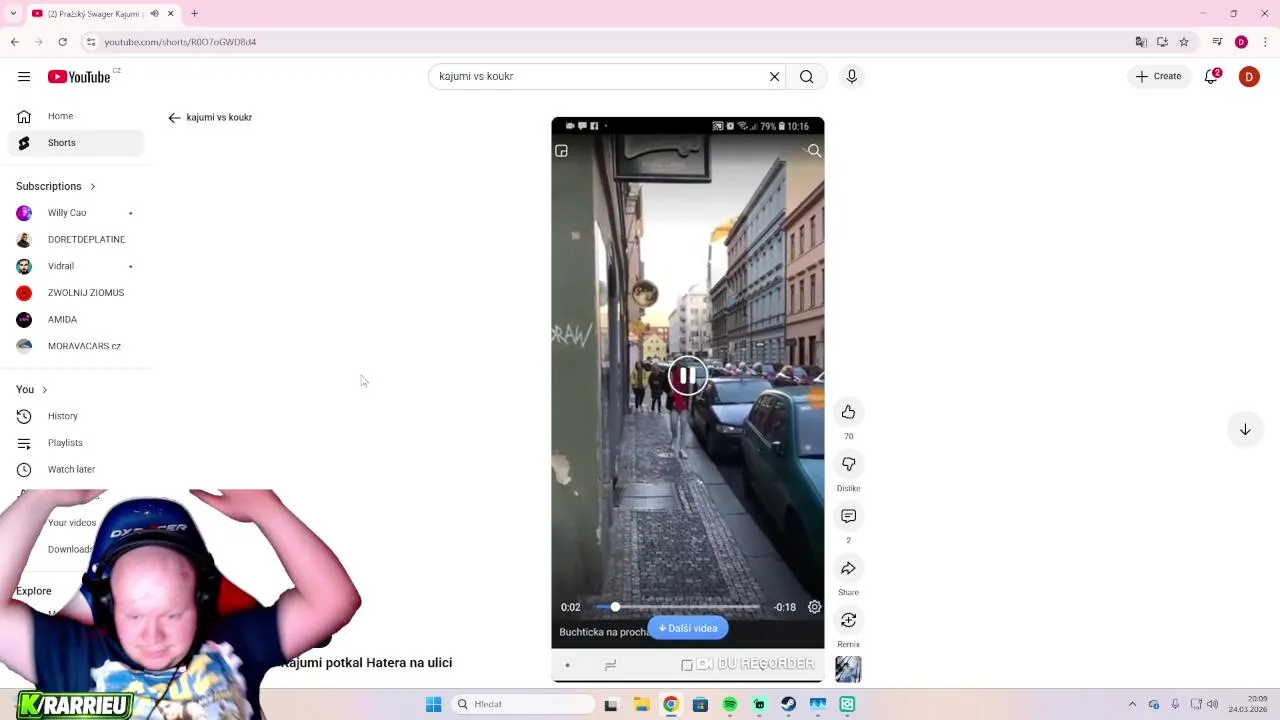Image resolution: width=1280 pixels, height=720 pixels.
Task: Open the Windows Start menu
Action: pyautogui.click(x=433, y=705)
